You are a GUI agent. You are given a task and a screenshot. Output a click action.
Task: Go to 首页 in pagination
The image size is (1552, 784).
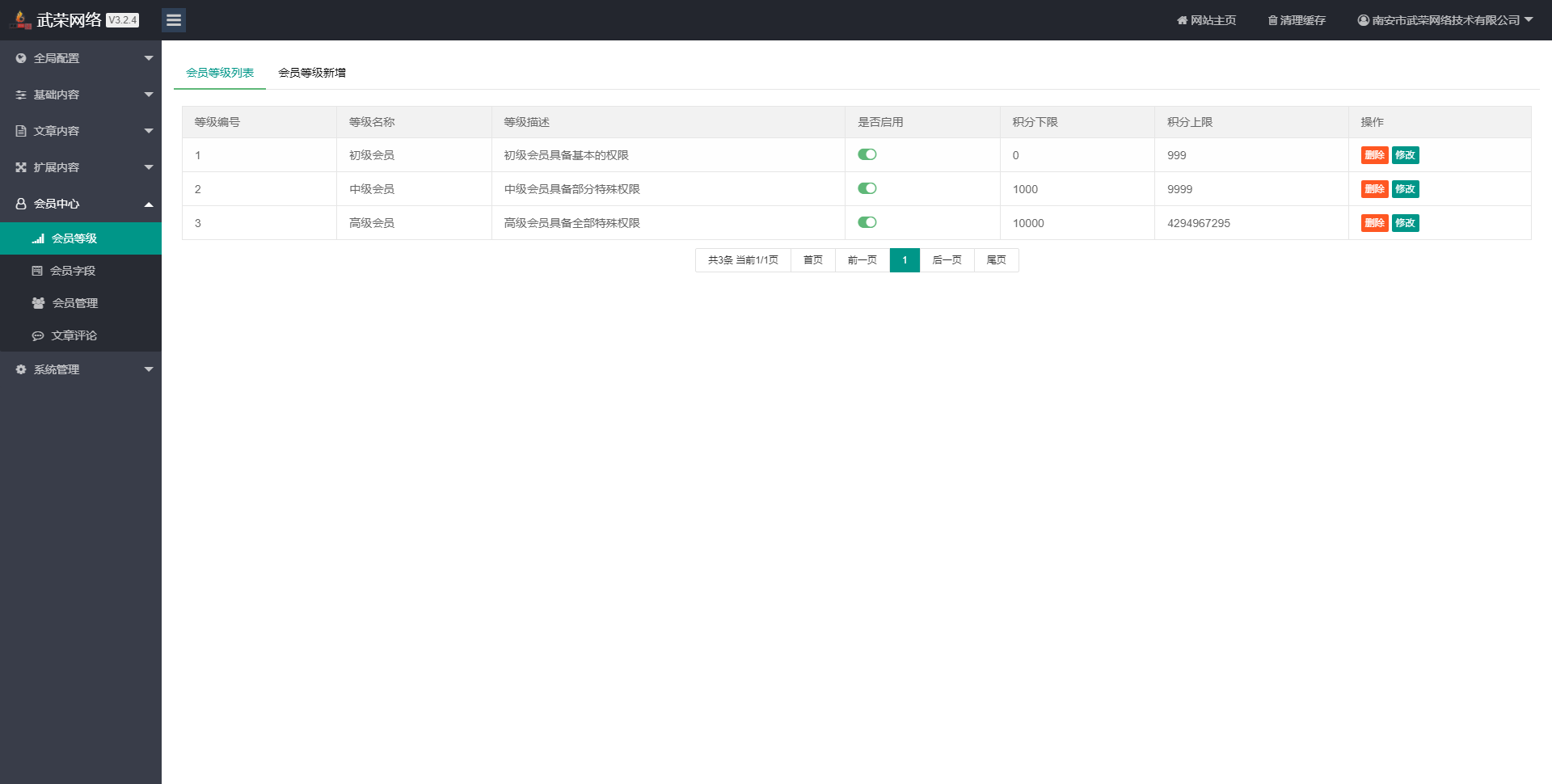point(813,260)
